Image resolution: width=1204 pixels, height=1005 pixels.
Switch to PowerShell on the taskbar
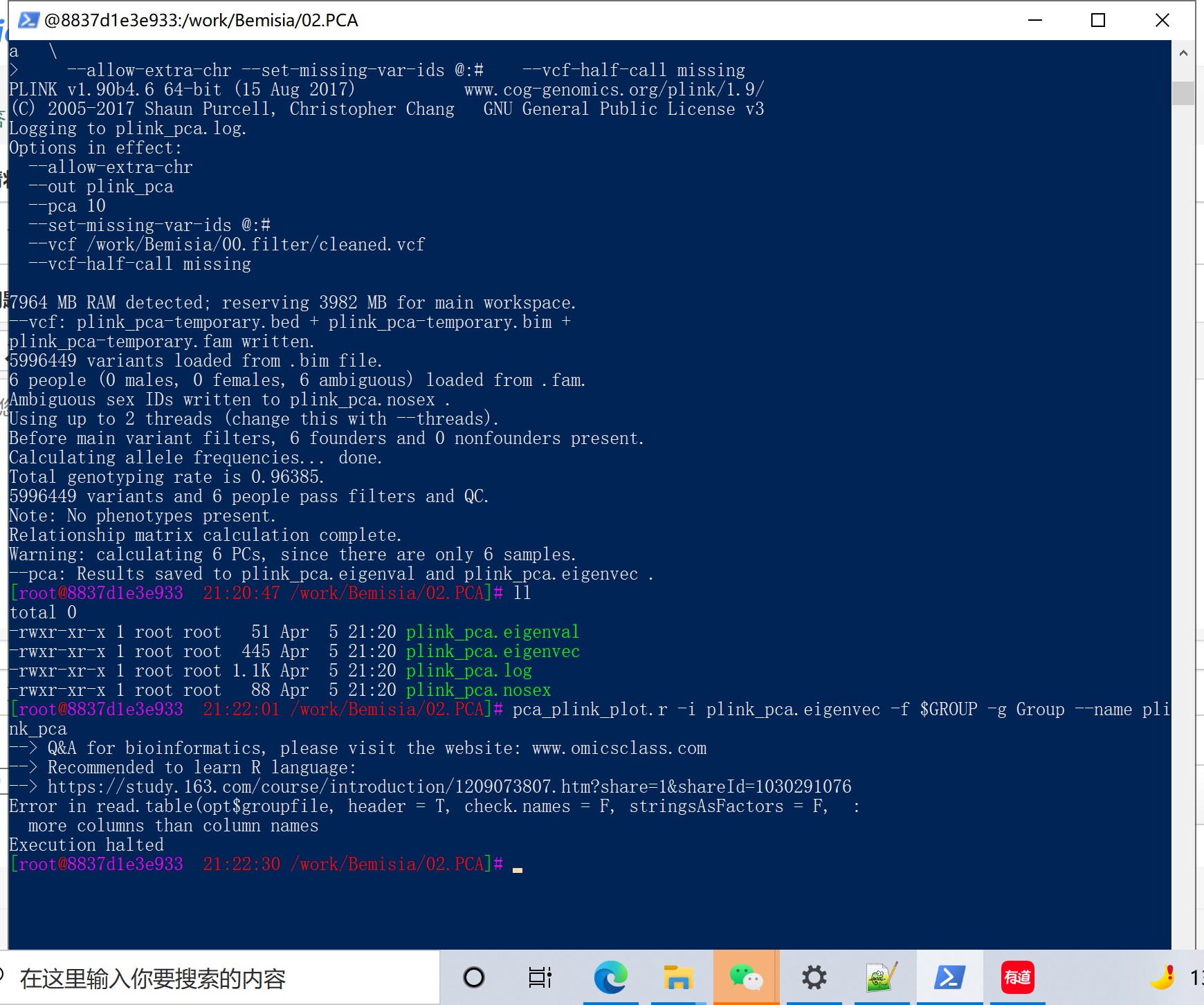coord(949,977)
